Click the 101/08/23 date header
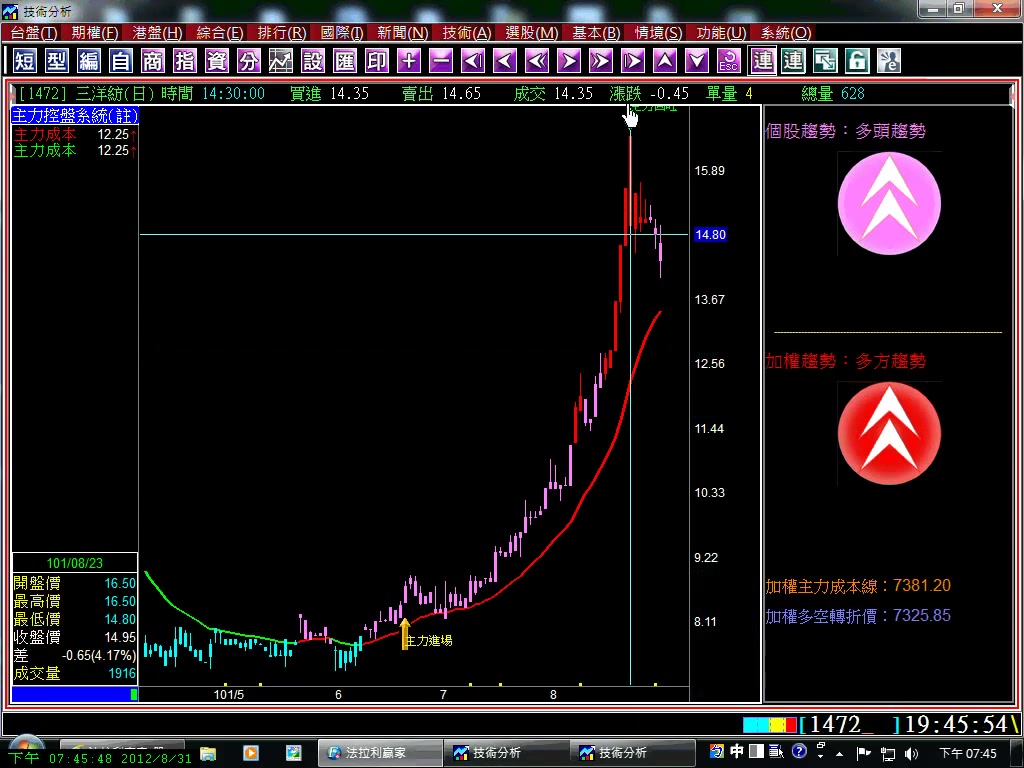The height and width of the screenshot is (768, 1024). (74, 563)
